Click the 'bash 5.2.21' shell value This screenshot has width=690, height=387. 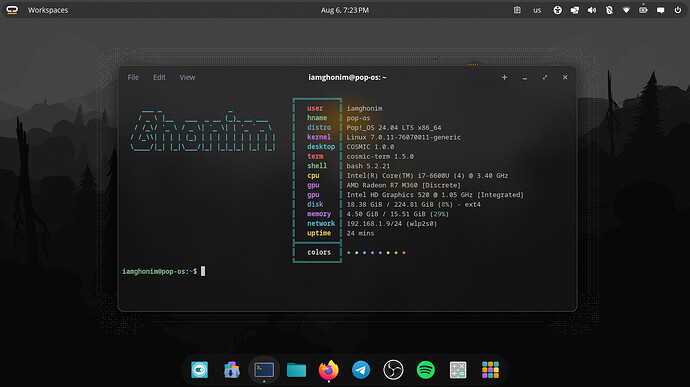(x=368, y=166)
